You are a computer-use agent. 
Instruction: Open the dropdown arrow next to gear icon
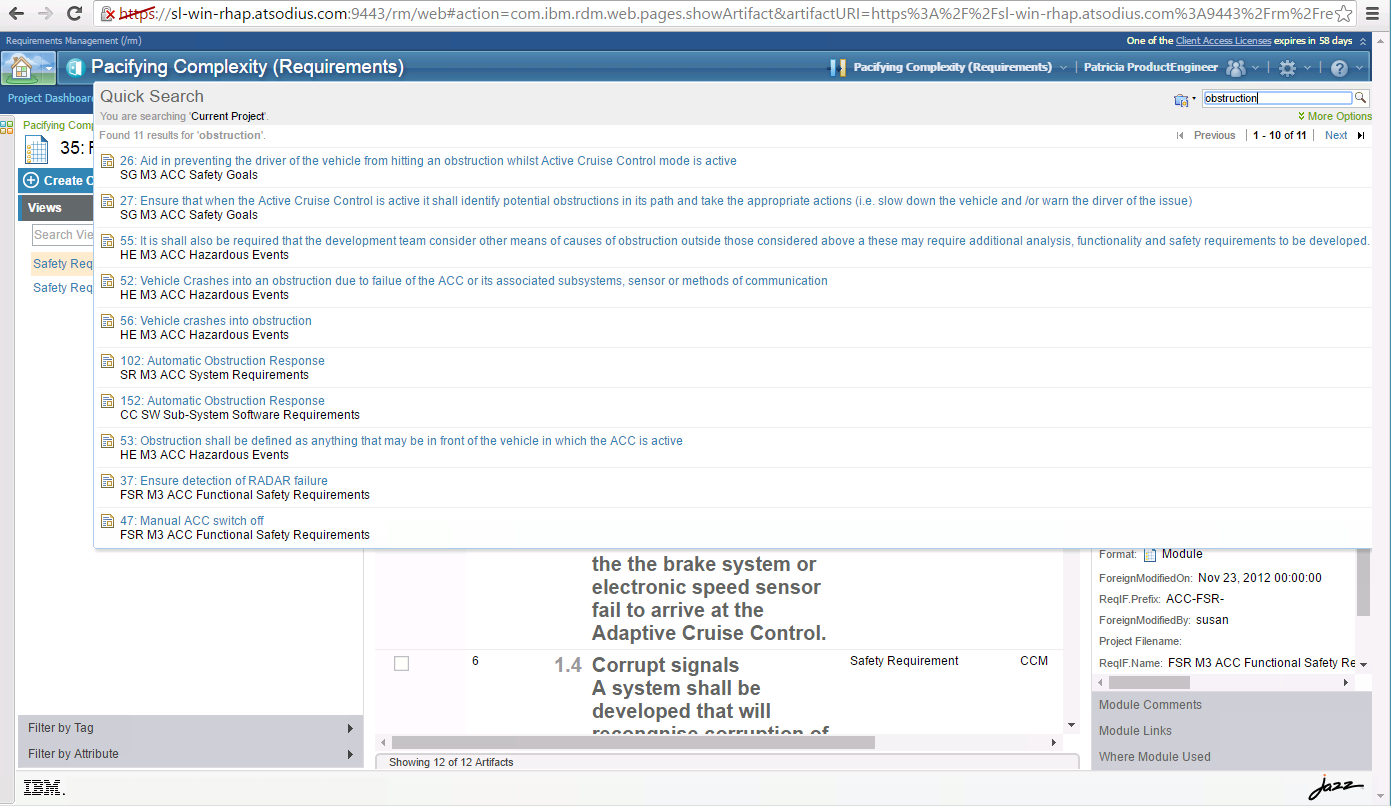pos(1307,68)
